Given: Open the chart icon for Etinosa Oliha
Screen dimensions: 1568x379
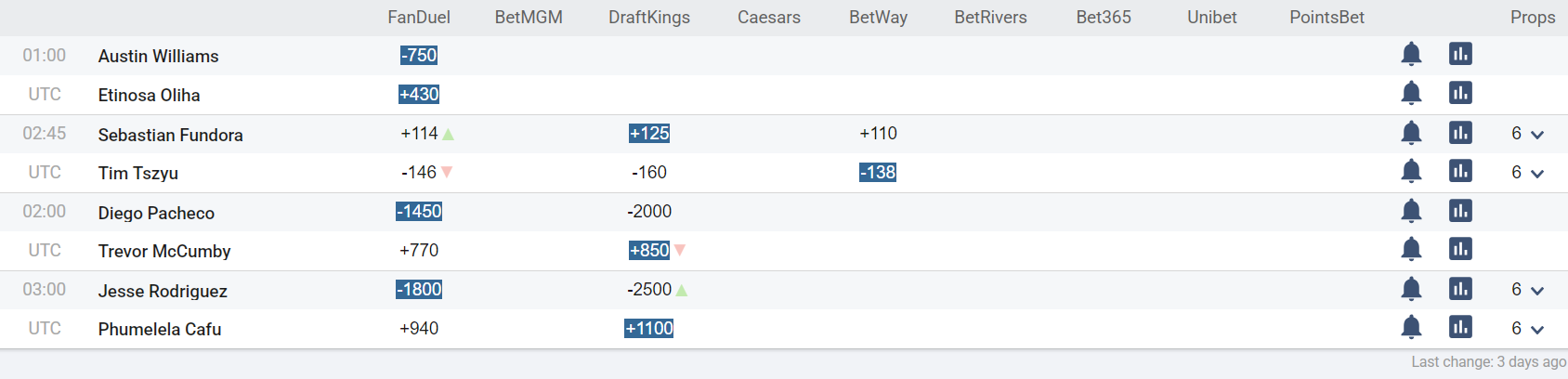Looking at the screenshot, I should tap(1460, 93).
